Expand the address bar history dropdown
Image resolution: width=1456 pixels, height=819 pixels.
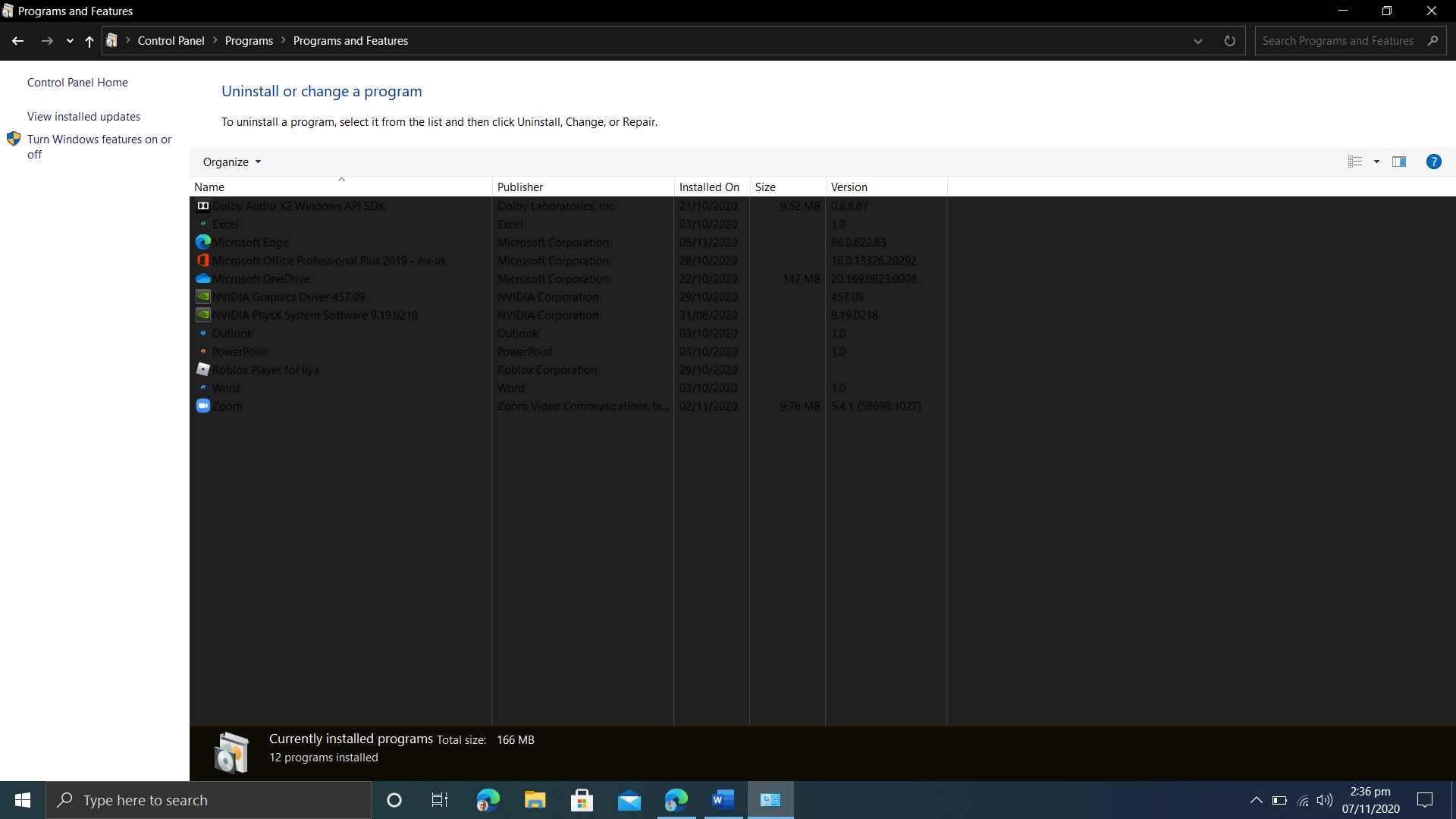tap(1198, 41)
